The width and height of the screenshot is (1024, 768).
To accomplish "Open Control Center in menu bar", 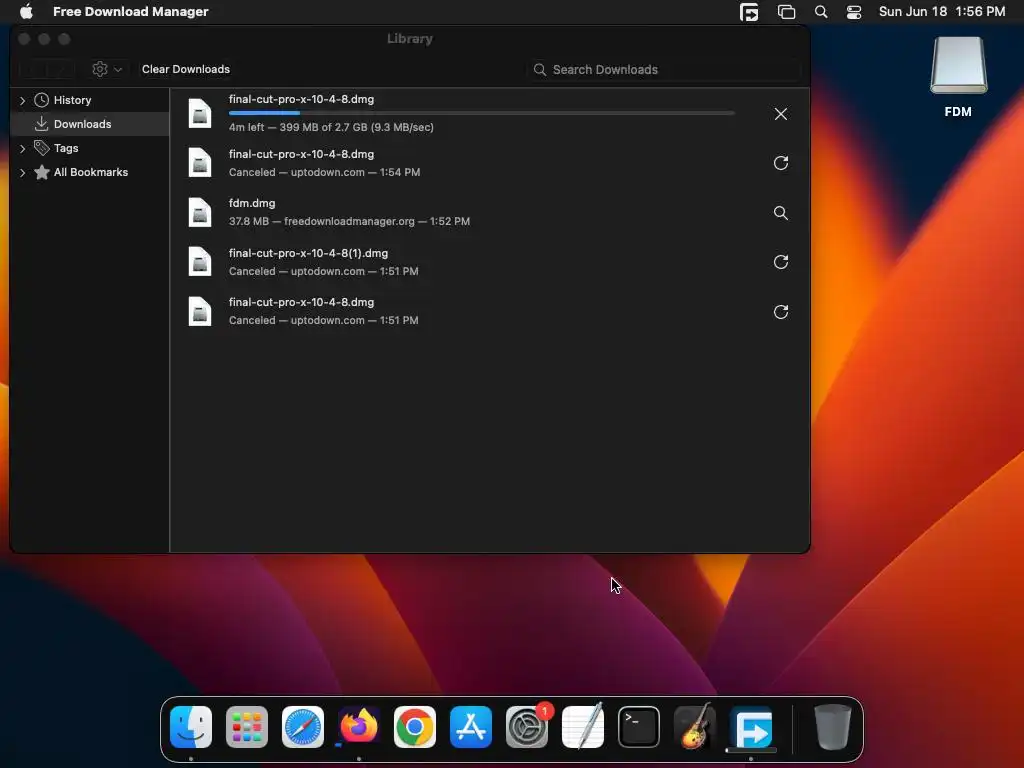I will tap(854, 12).
